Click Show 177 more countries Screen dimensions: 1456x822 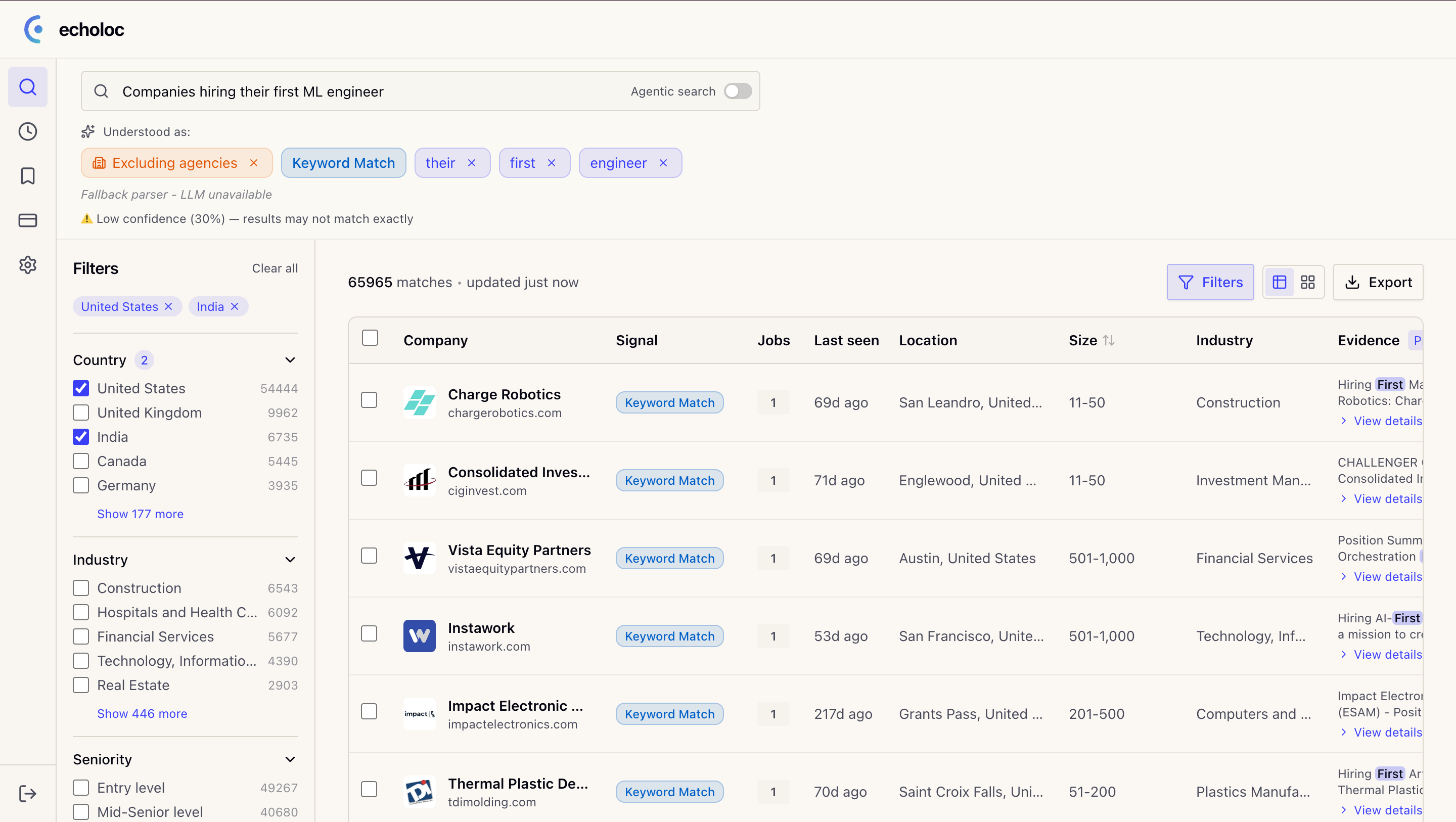coord(140,514)
